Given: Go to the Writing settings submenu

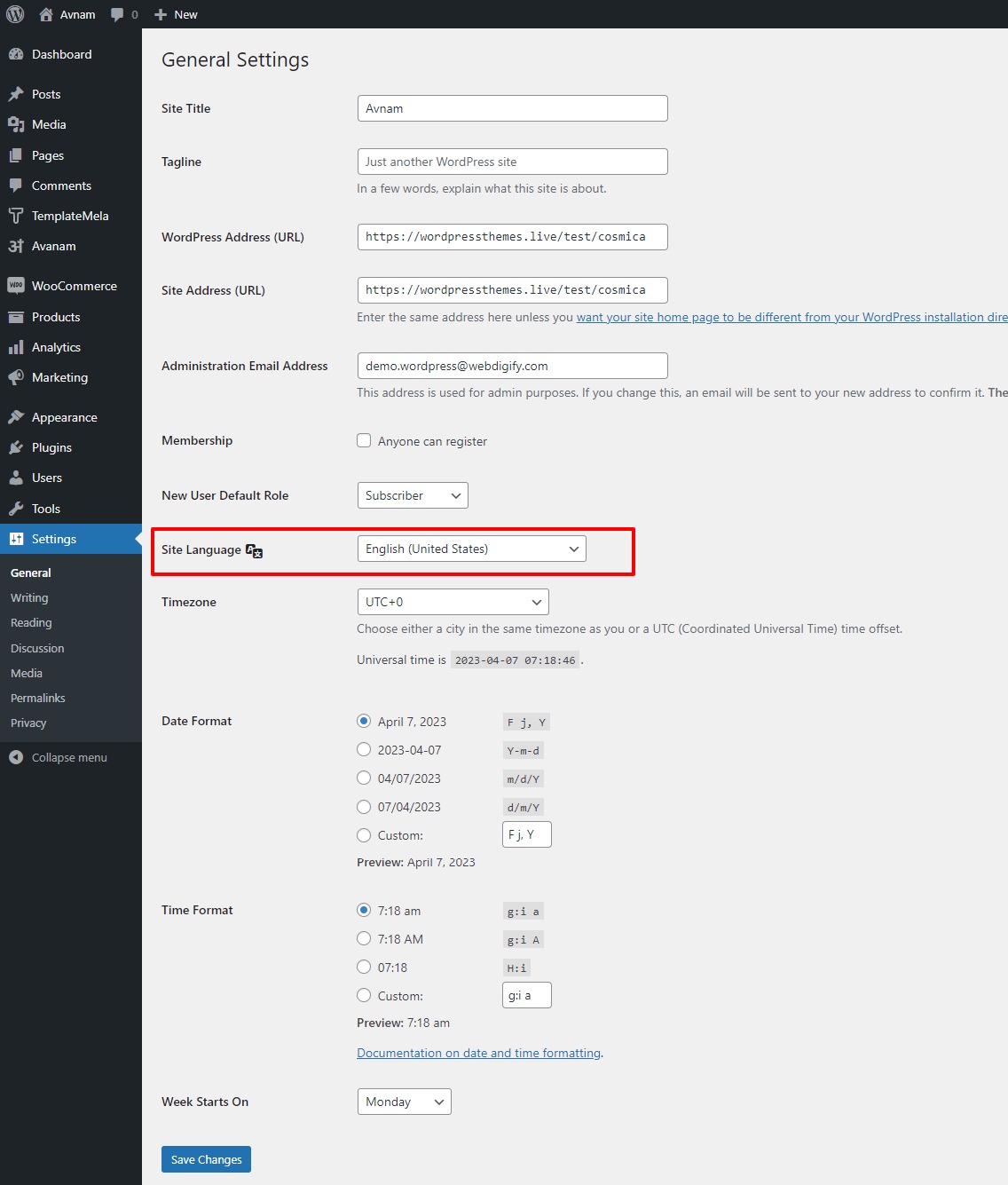Looking at the screenshot, I should click(29, 597).
